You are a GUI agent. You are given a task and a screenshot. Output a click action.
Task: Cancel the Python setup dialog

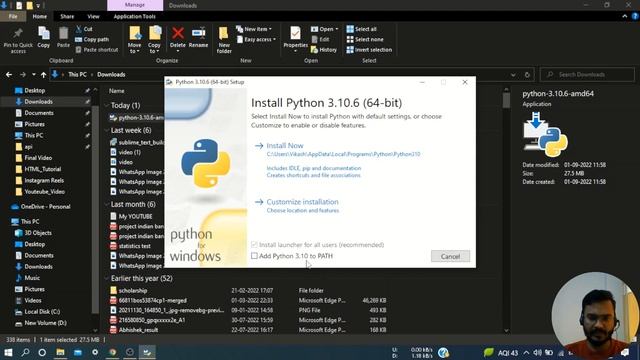(450, 256)
